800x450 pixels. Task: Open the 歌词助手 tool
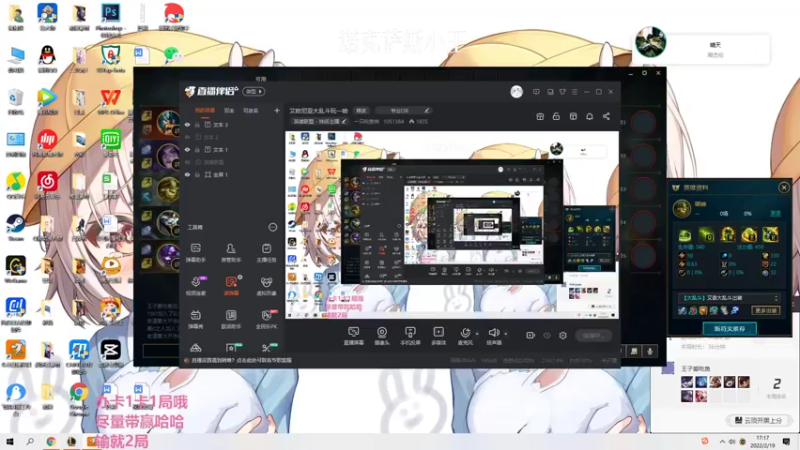pyautogui.click(x=231, y=319)
